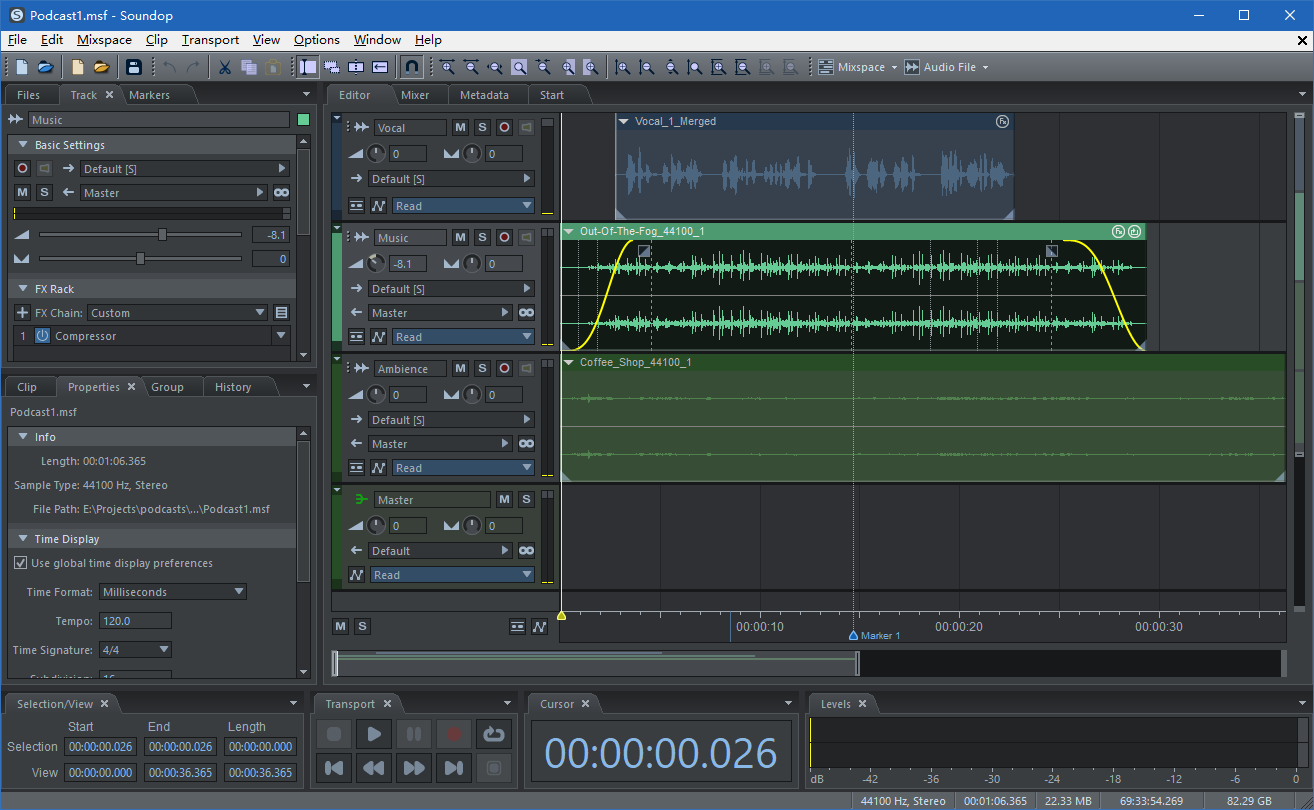
Task: Click the Snapping magnet icon in toolbar
Action: 411,67
